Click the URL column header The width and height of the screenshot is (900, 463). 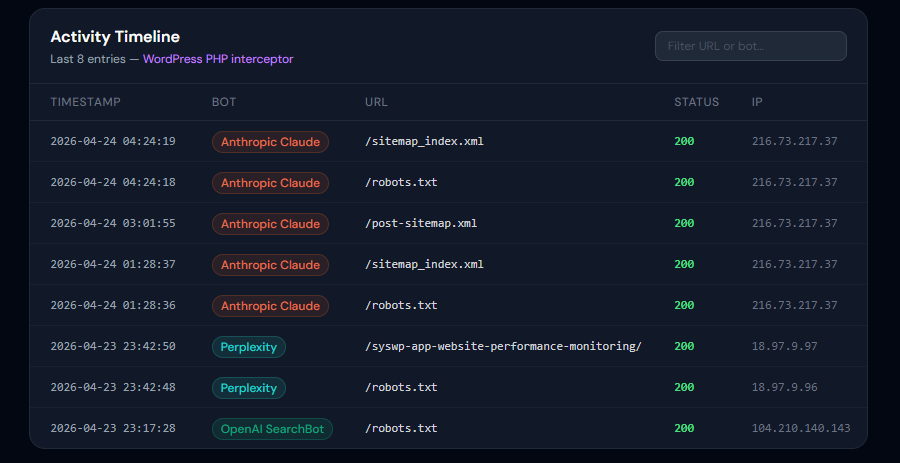point(377,102)
